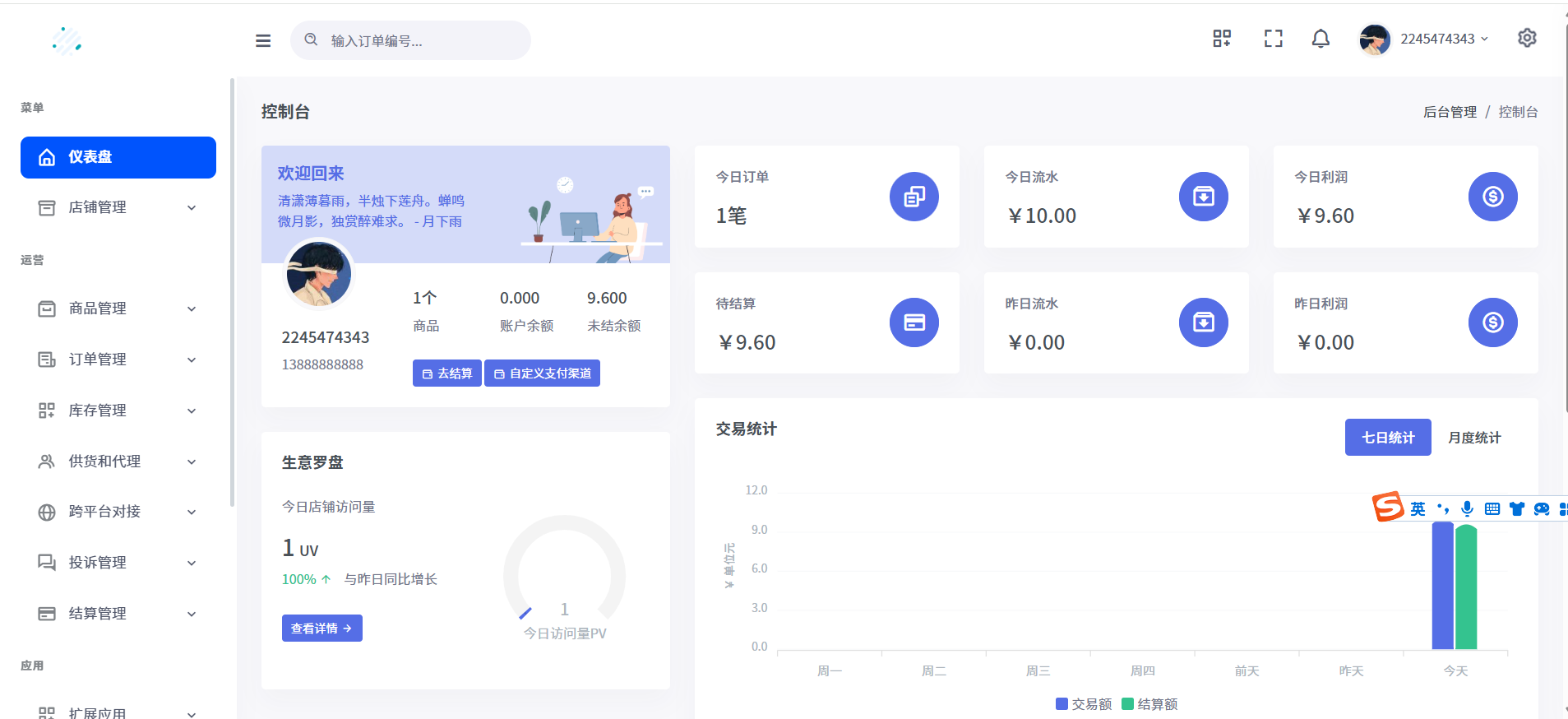Toggle the 结算额 legend swatch
The height and width of the screenshot is (719, 1568).
[x=1127, y=704]
